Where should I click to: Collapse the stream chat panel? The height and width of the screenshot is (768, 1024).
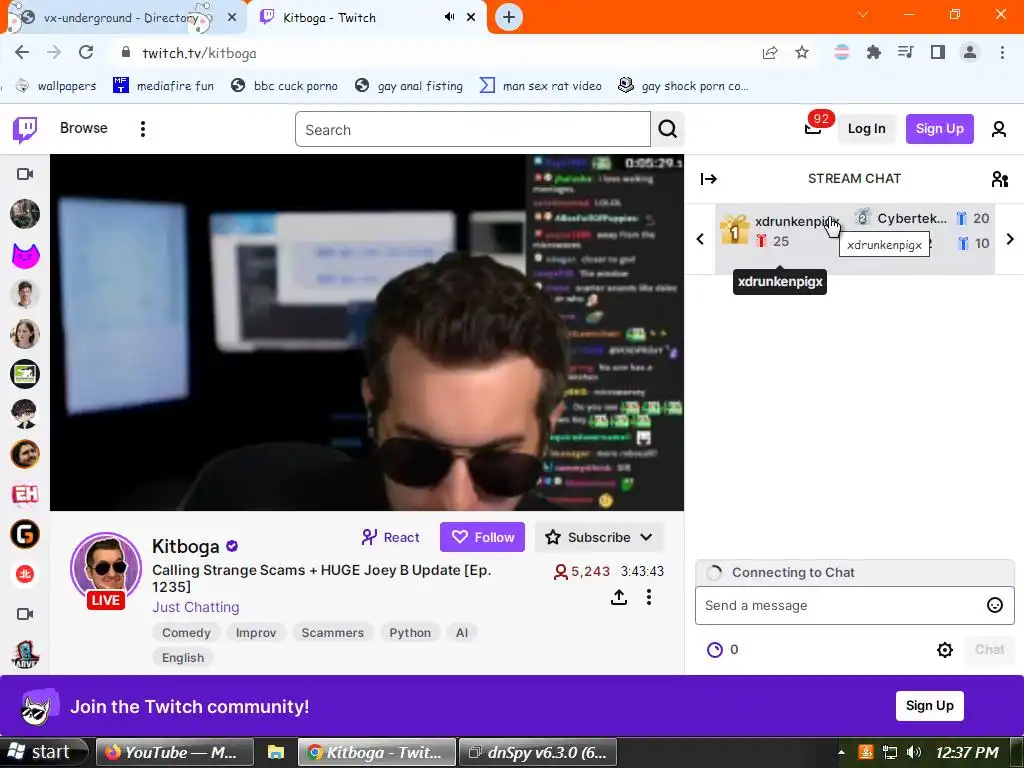tap(709, 179)
